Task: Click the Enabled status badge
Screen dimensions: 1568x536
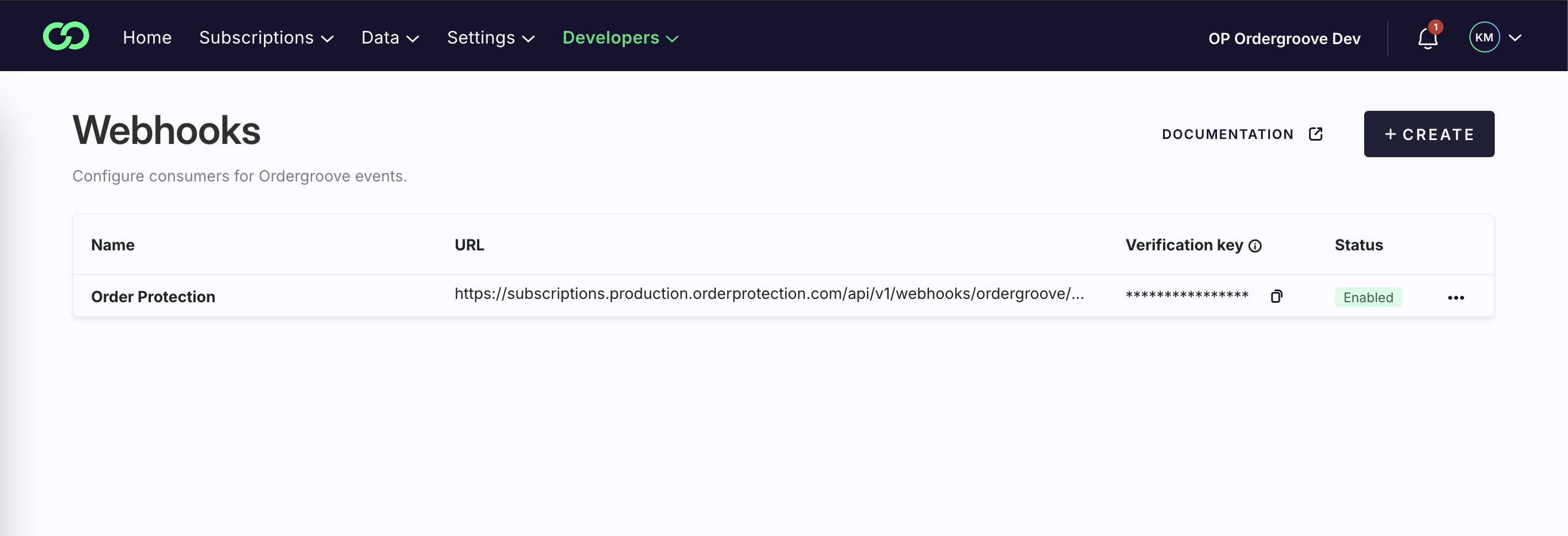Action: coord(1368,297)
